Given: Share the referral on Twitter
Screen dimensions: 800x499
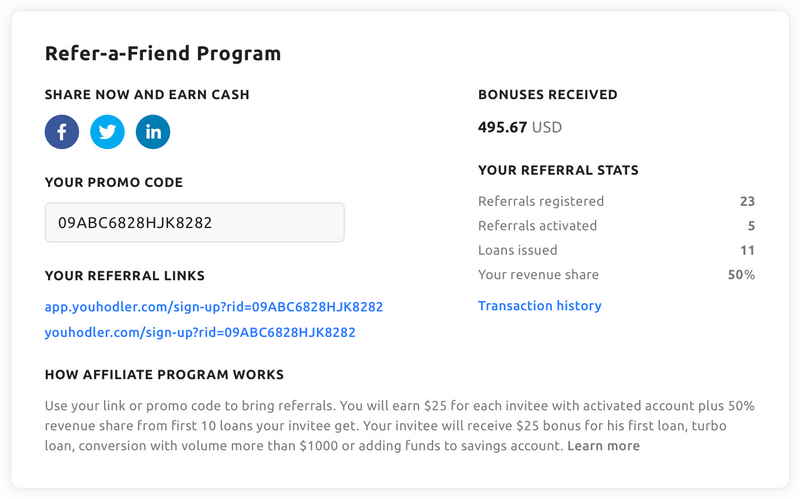Looking at the screenshot, I should [107, 132].
